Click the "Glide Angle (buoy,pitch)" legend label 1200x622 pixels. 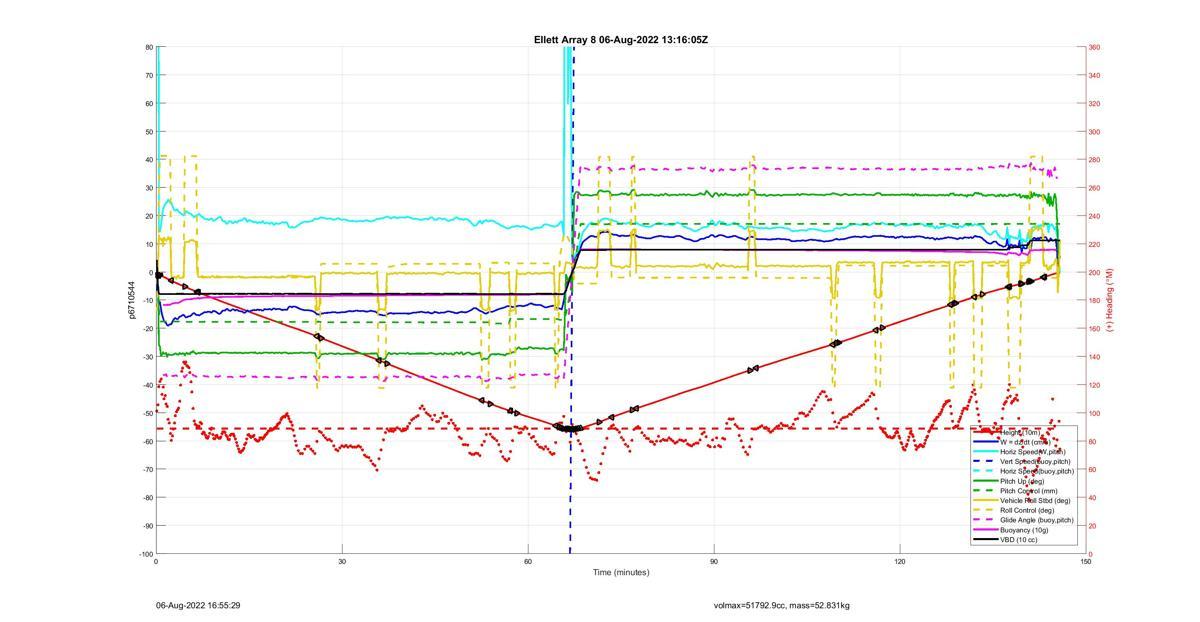(x=1037, y=520)
